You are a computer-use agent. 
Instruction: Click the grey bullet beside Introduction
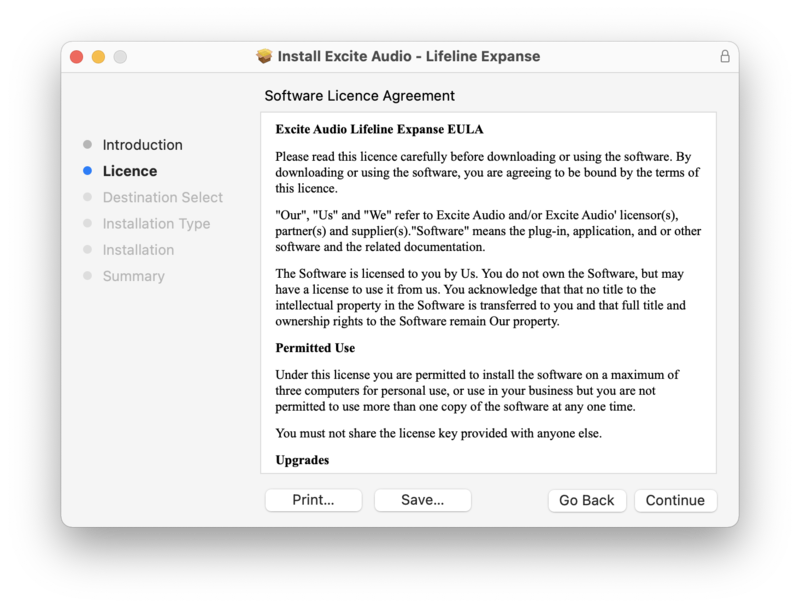tap(88, 145)
